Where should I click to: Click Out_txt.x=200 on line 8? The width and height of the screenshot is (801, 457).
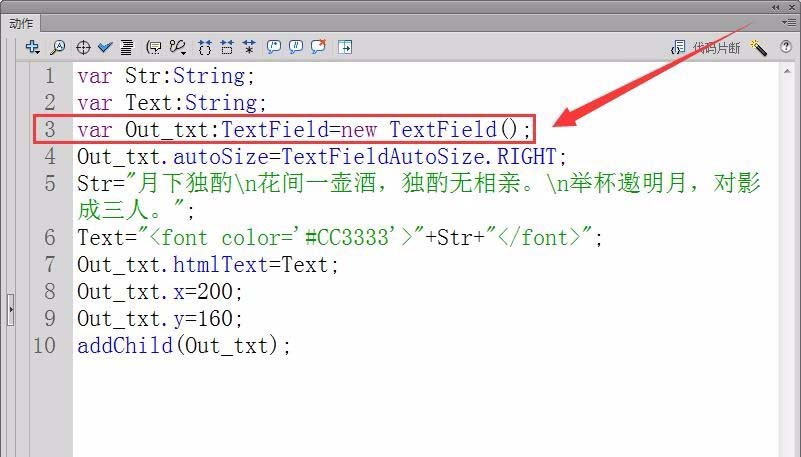[159, 292]
